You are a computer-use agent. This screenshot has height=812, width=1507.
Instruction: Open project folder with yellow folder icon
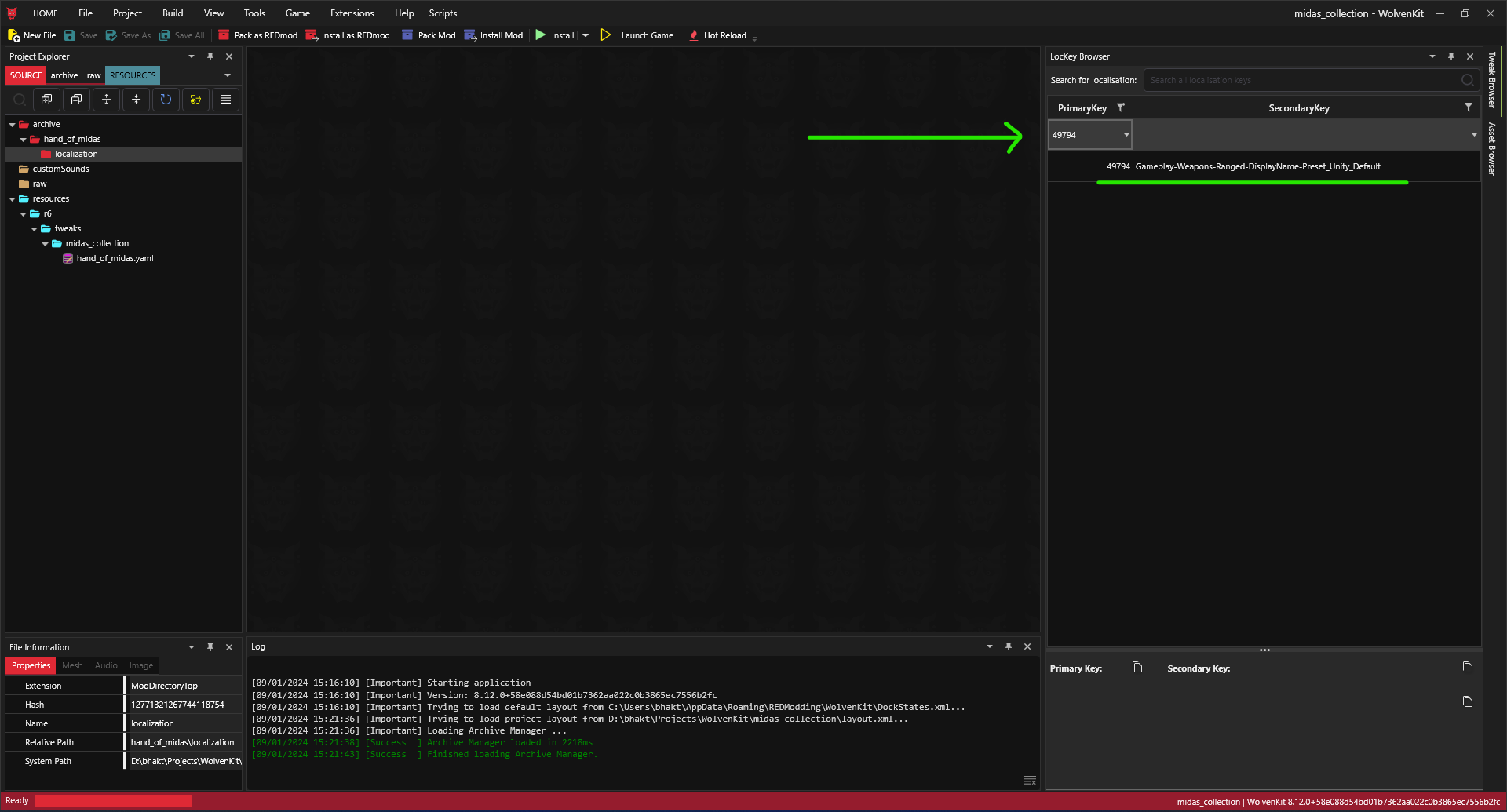(195, 100)
